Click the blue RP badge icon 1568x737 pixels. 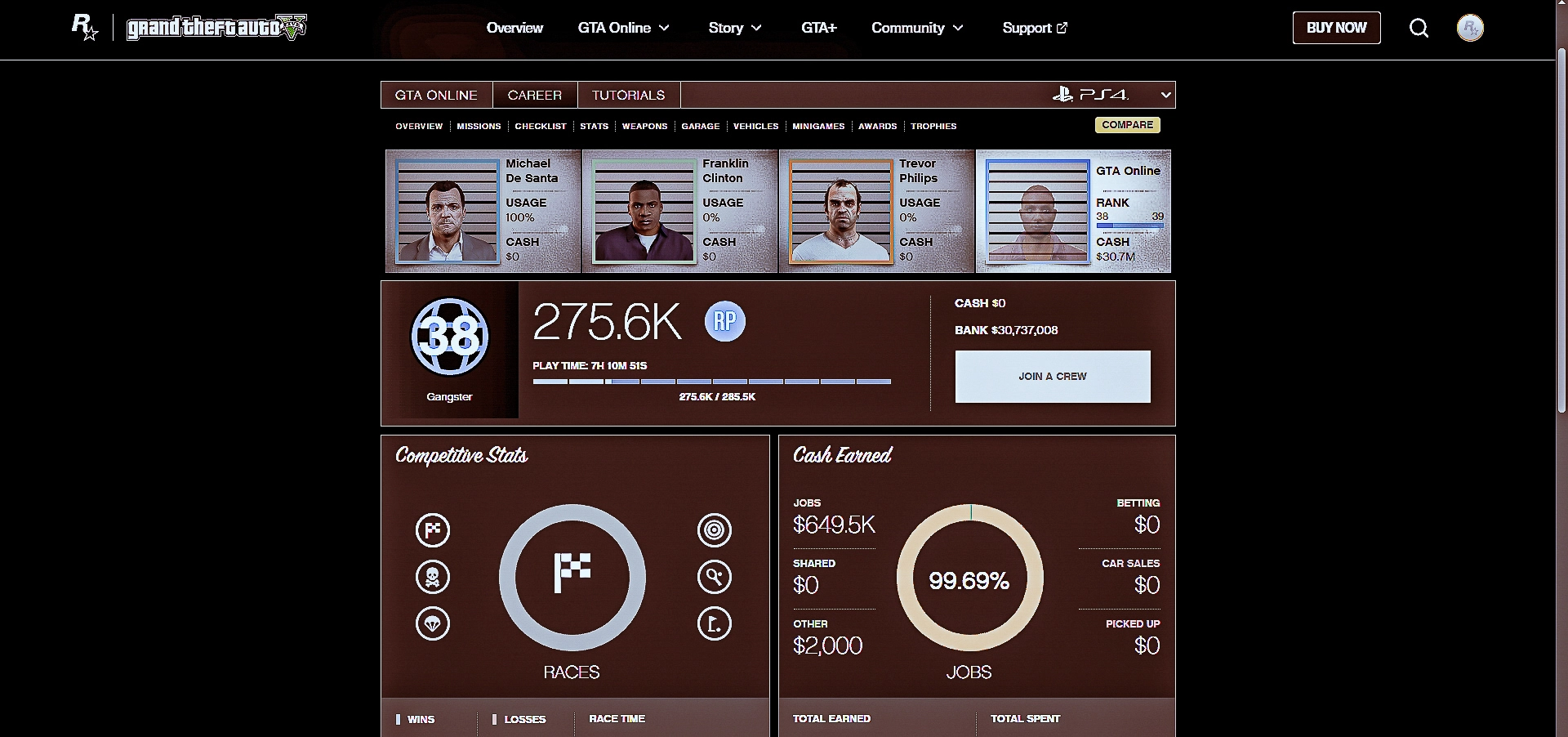click(725, 321)
